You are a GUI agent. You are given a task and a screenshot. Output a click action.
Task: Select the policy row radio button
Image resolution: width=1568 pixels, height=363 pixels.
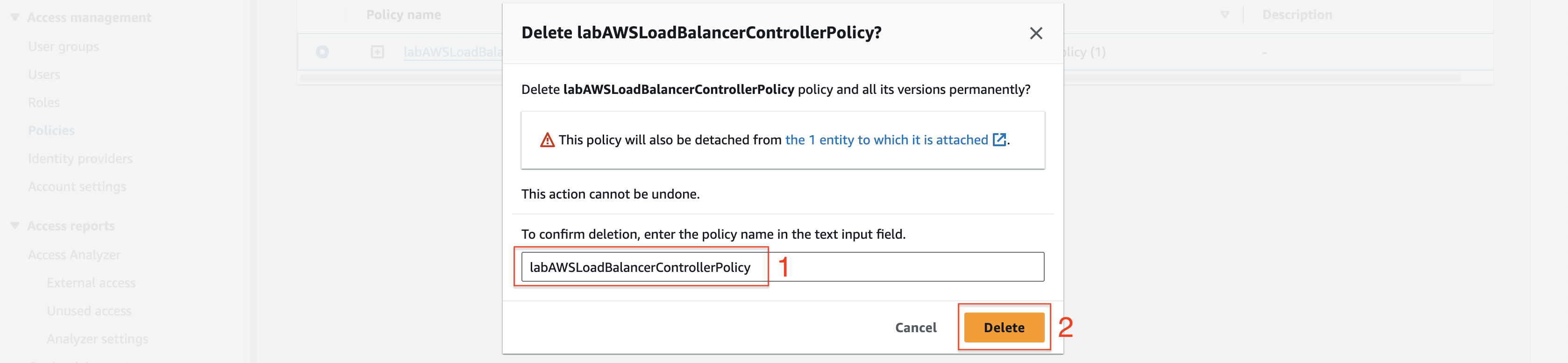[322, 52]
